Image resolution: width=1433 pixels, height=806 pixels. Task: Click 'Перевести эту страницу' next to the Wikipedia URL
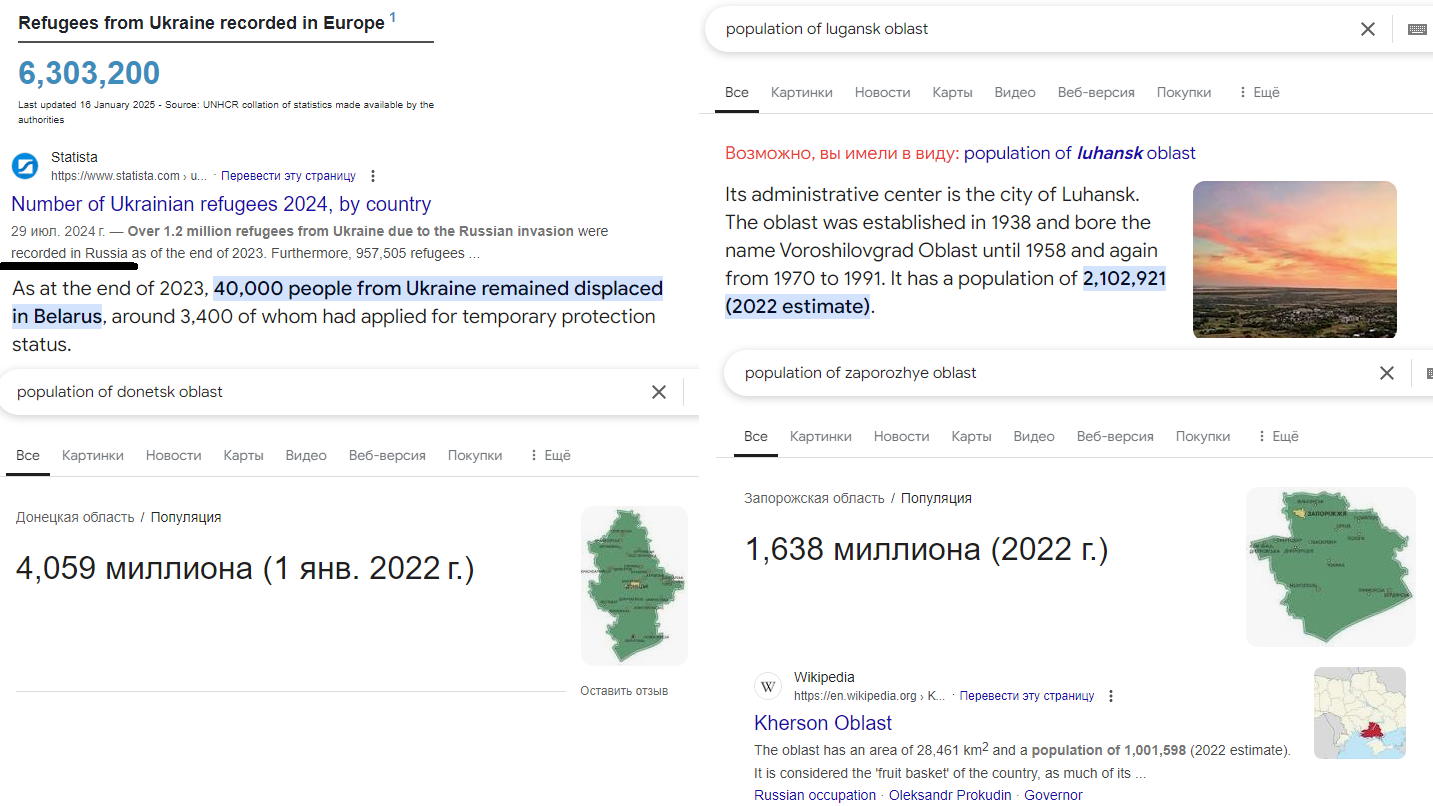(1027, 696)
